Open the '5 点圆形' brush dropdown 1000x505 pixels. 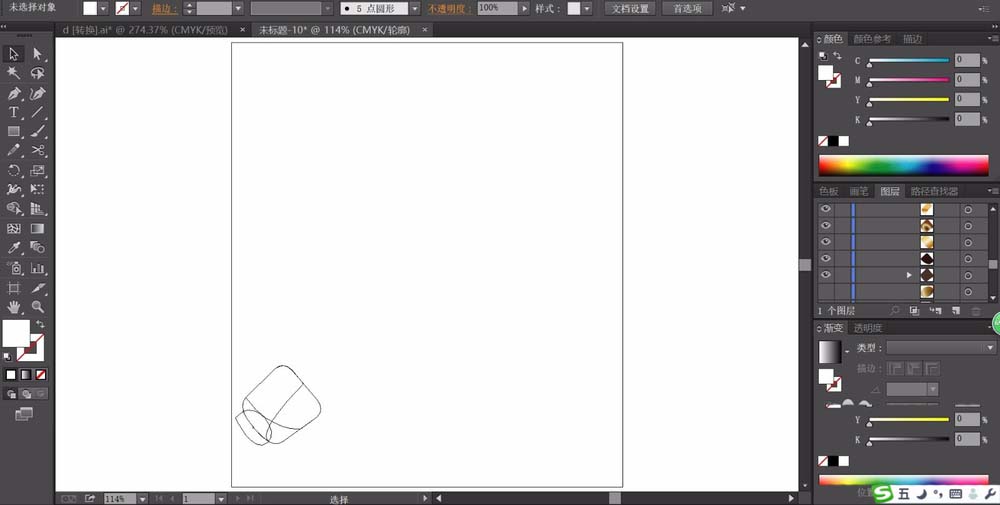[415, 8]
